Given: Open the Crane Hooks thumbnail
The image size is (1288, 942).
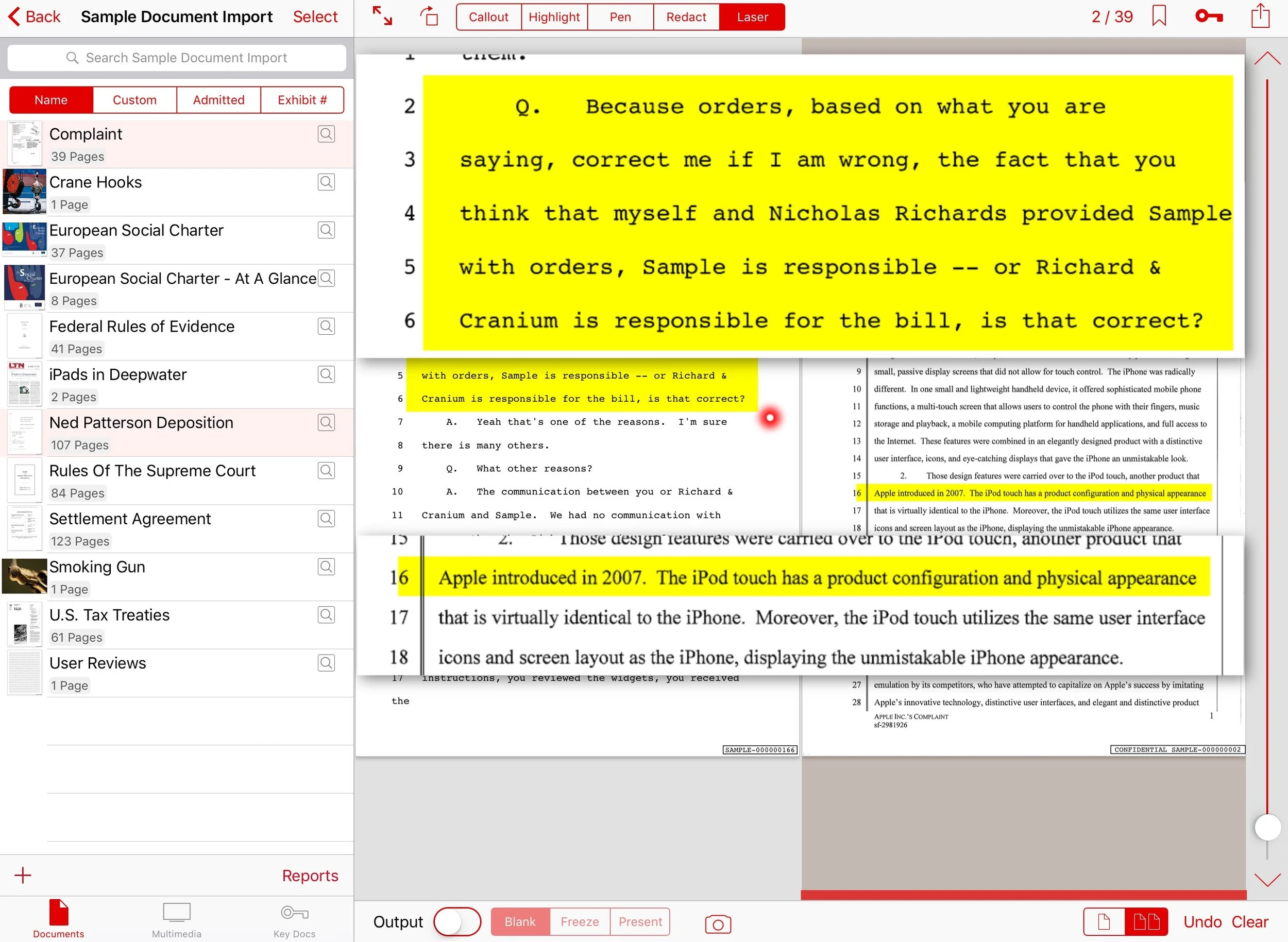Looking at the screenshot, I should pyautogui.click(x=25, y=191).
